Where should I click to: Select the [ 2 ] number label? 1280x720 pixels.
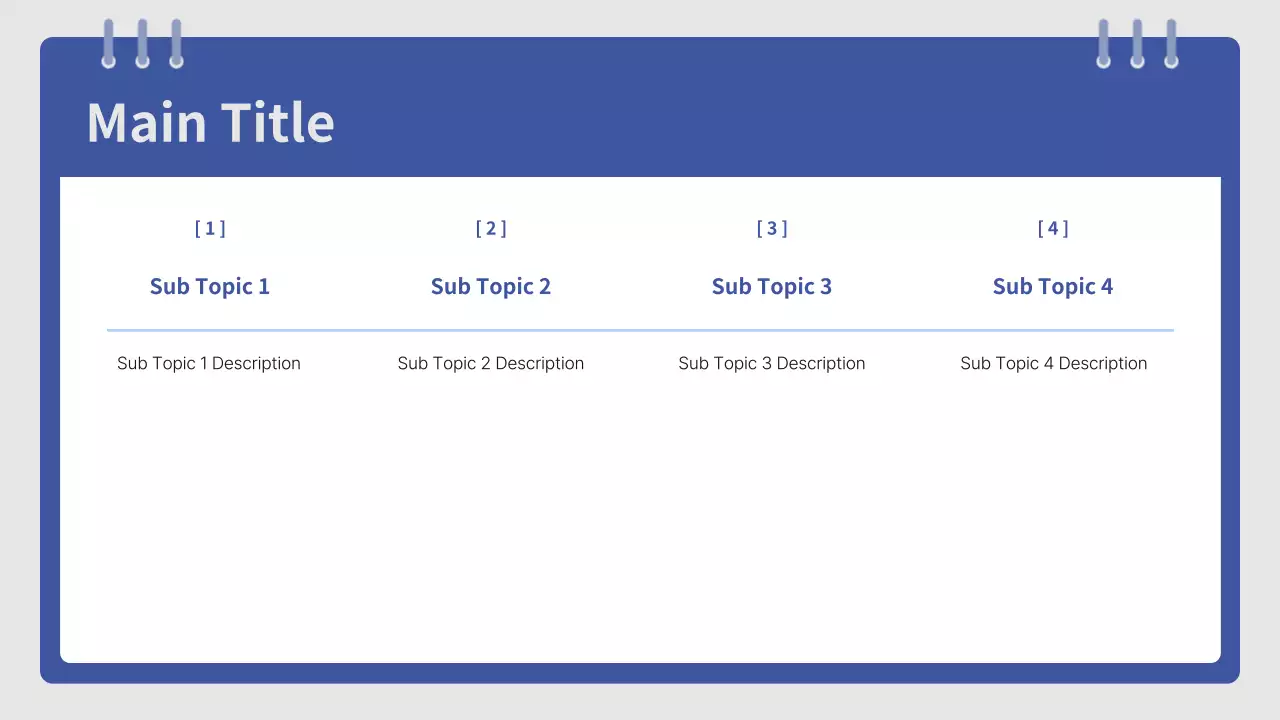[491, 229]
